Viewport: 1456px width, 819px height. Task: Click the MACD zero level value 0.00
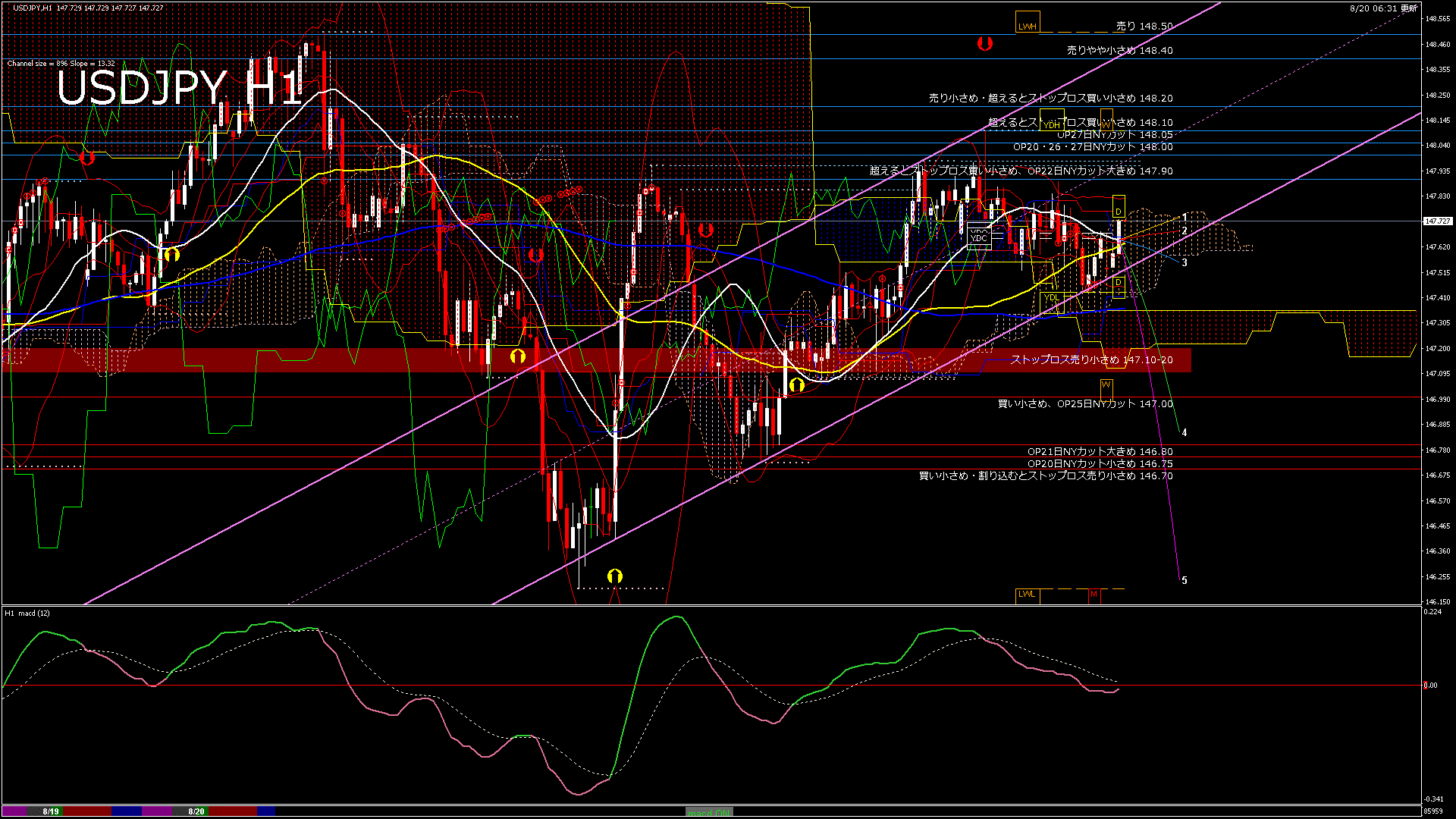click(x=1431, y=686)
